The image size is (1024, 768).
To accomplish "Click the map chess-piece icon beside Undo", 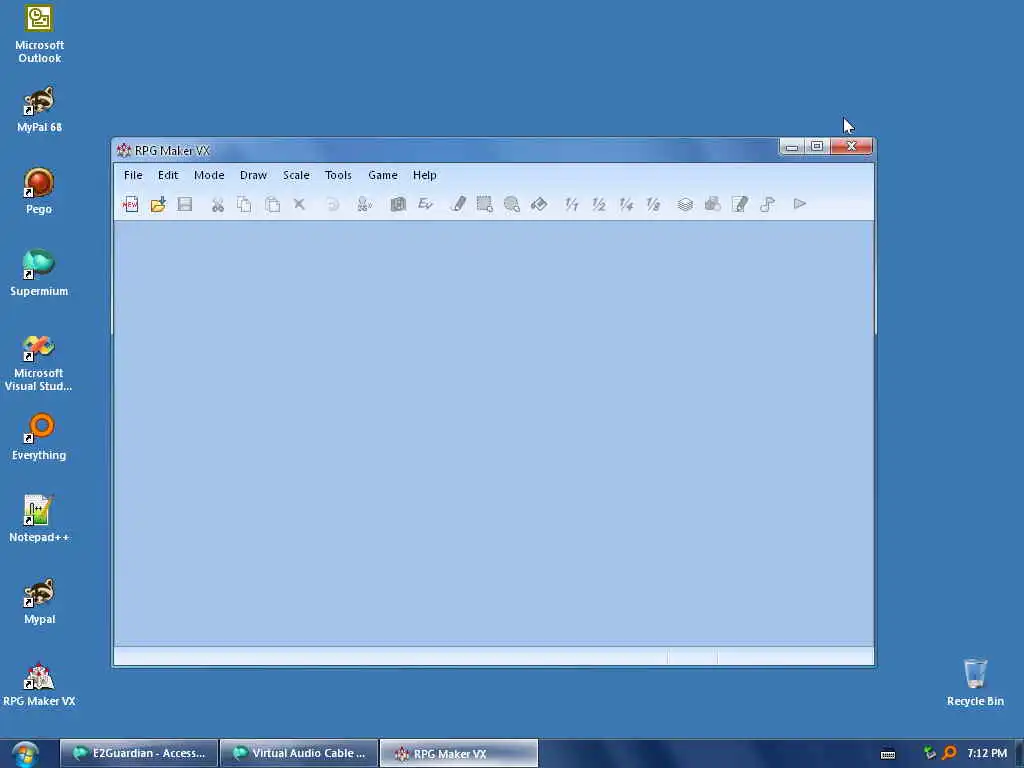I will [x=364, y=204].
